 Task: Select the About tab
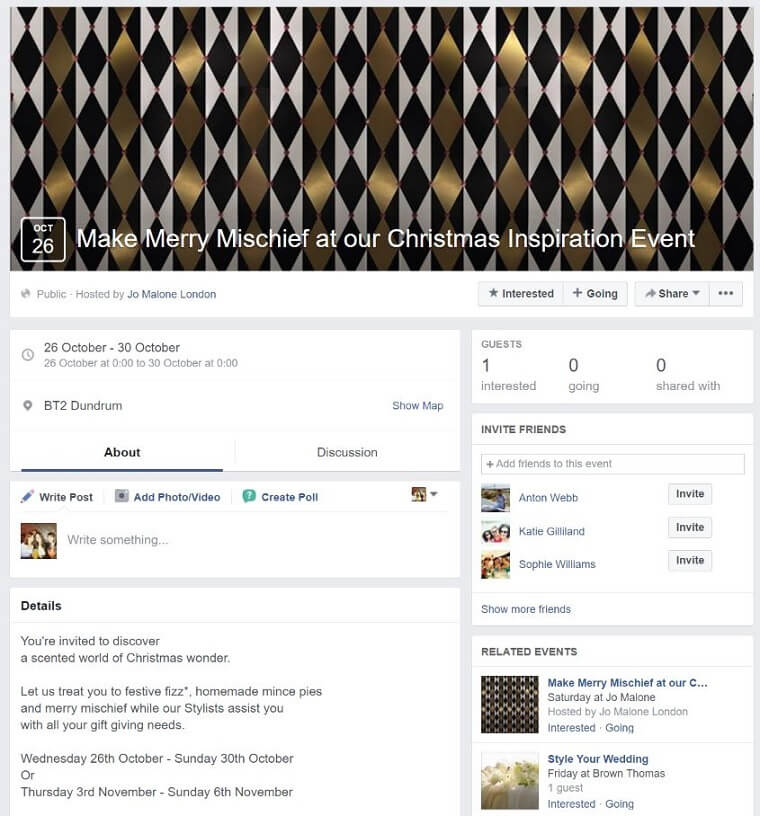point(122,452)
